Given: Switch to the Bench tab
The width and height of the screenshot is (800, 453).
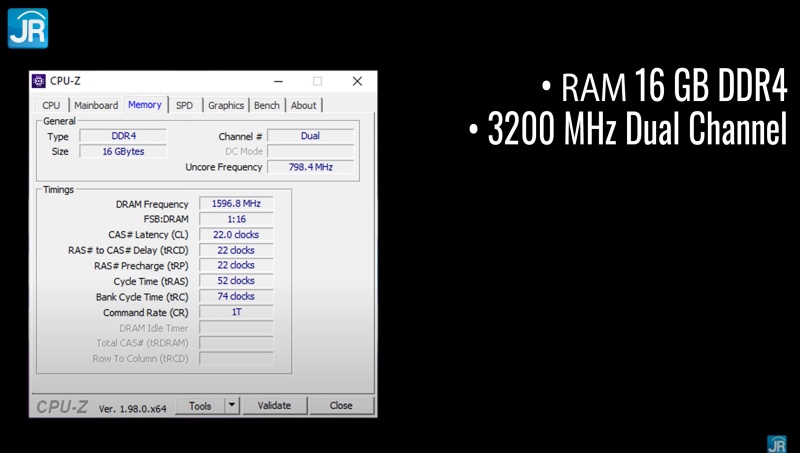Looking at the screenshot, I should point(267,106).
